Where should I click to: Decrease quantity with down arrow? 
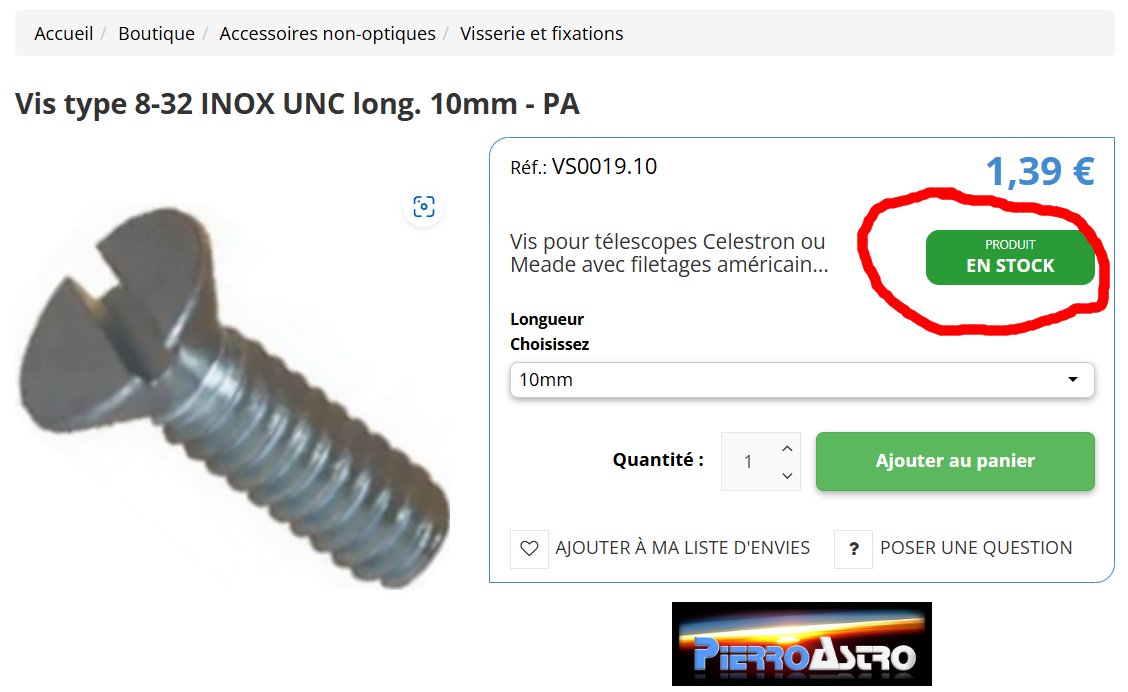tap(787, 475)
